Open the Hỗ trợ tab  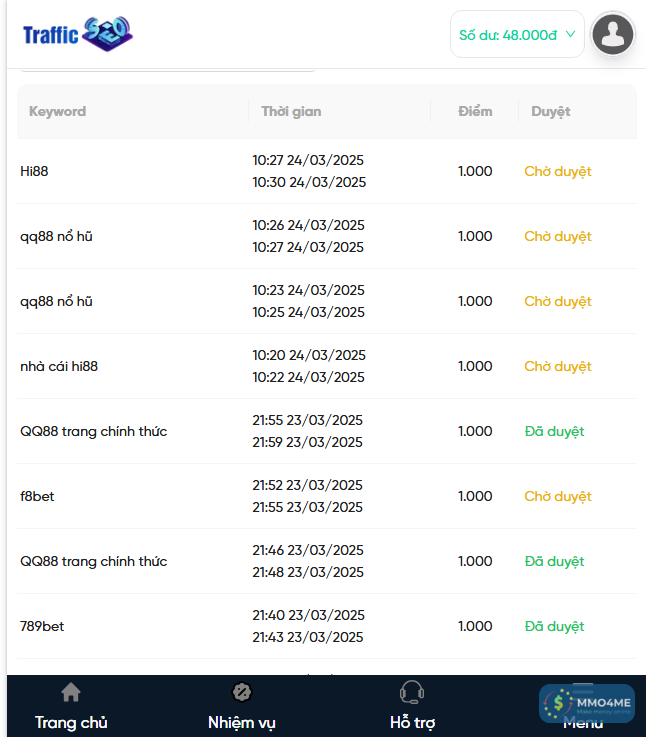pyautogui.click(x=412, y=721)
